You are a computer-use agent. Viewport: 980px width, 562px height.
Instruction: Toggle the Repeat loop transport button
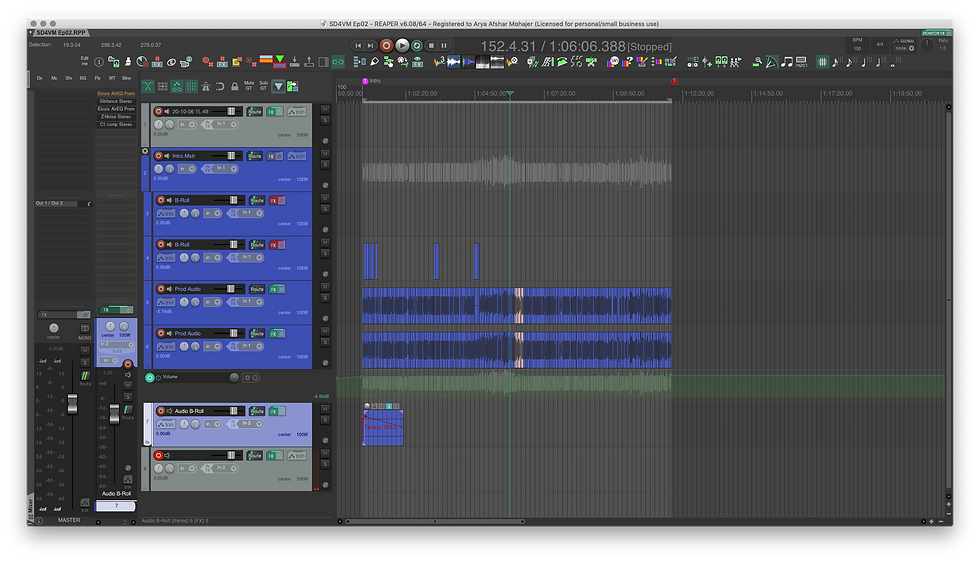[417, 45]
